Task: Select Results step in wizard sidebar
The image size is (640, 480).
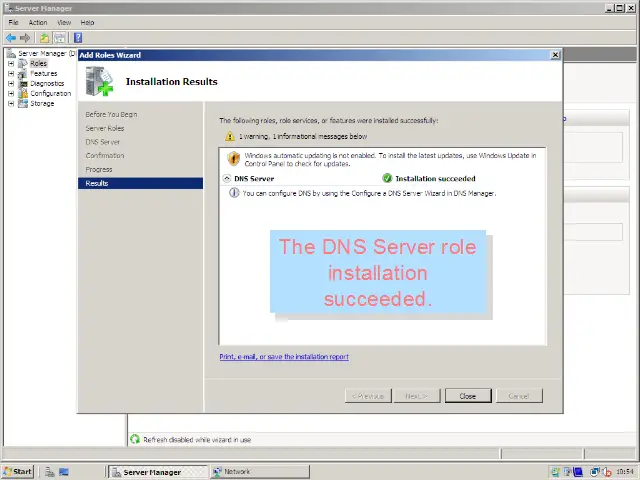Action: (x=140, y=183)
